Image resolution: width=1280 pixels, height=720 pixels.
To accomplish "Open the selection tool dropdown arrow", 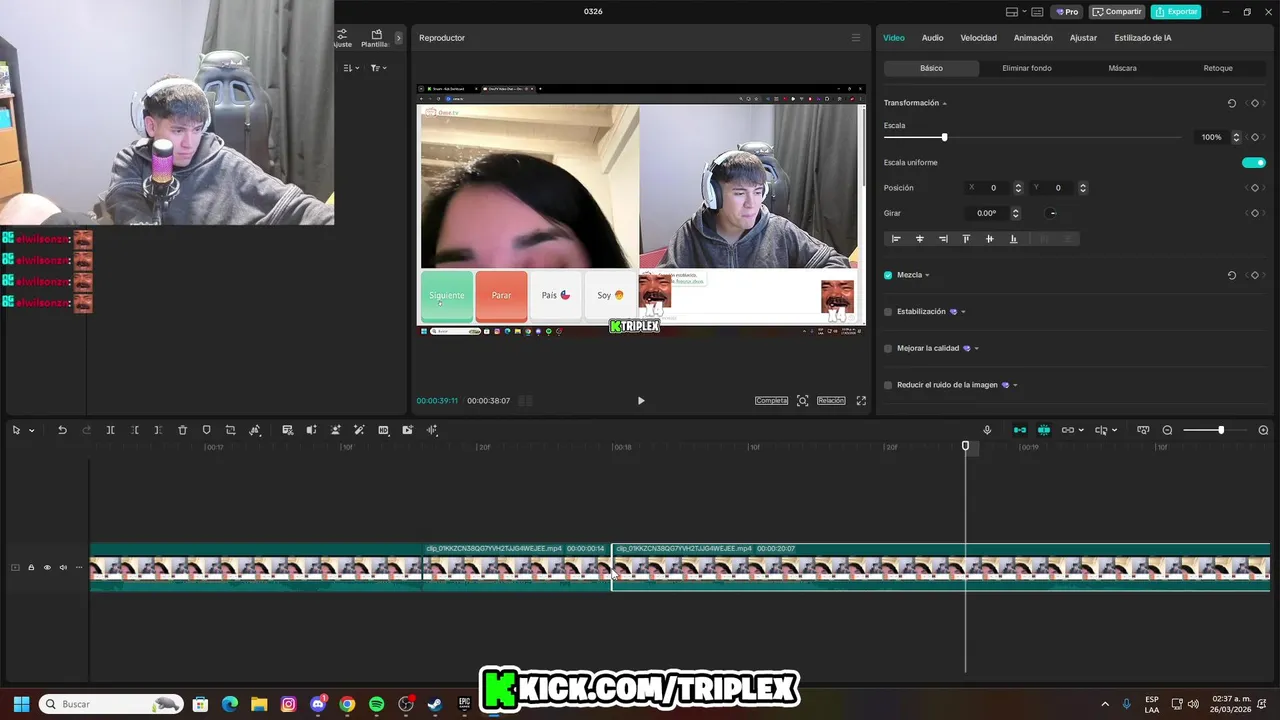I will [x=32, y=431].
